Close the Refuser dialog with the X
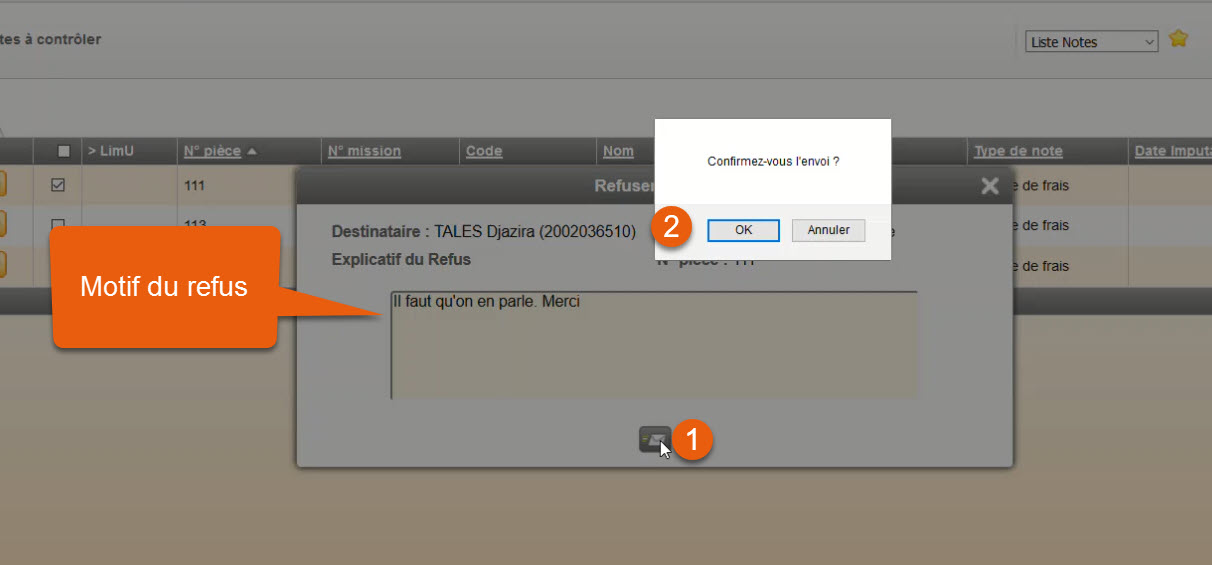 [x=989, y=186]
